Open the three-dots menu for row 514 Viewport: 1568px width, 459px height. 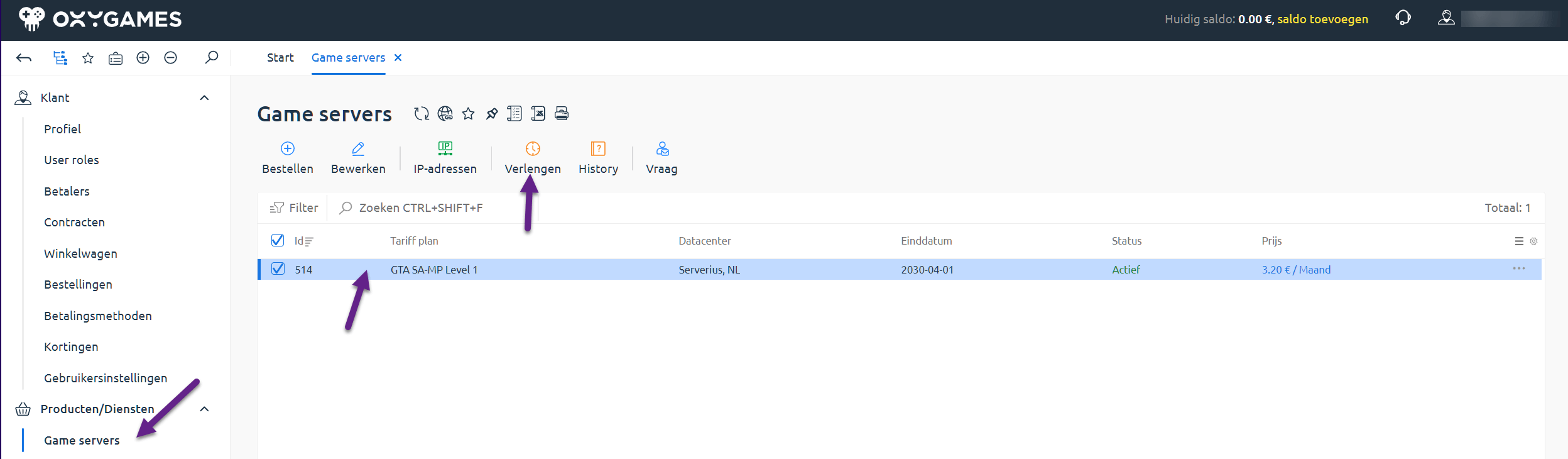[x=1518, y=269]
